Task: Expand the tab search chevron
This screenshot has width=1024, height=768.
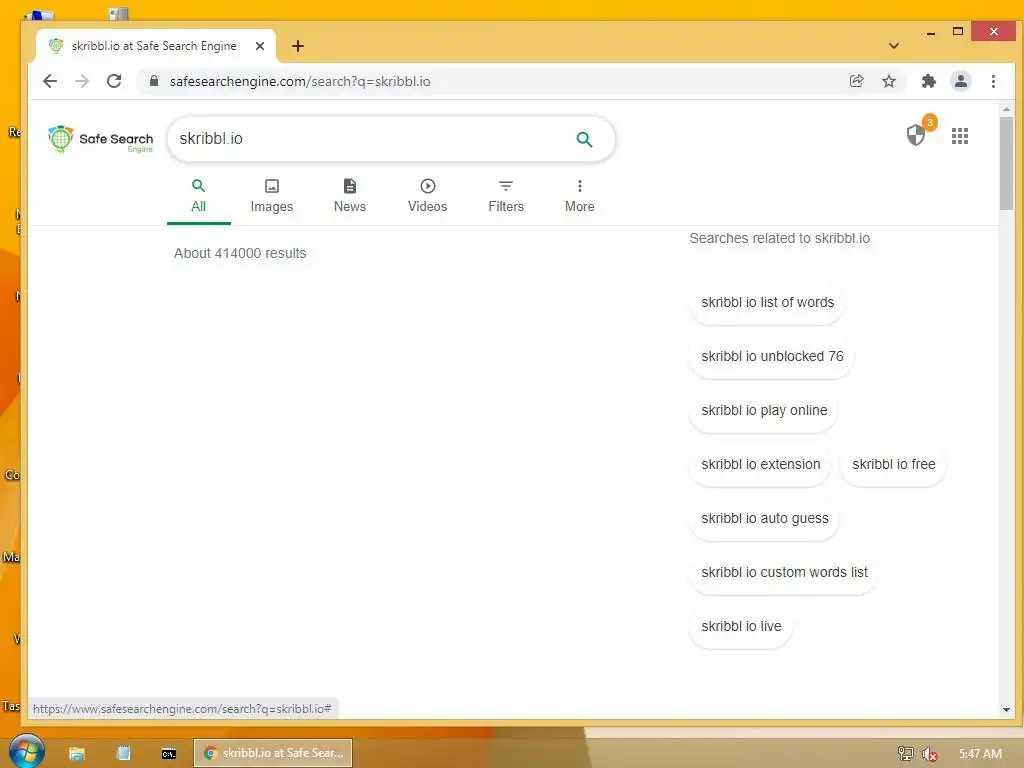Action: [894, 46]
